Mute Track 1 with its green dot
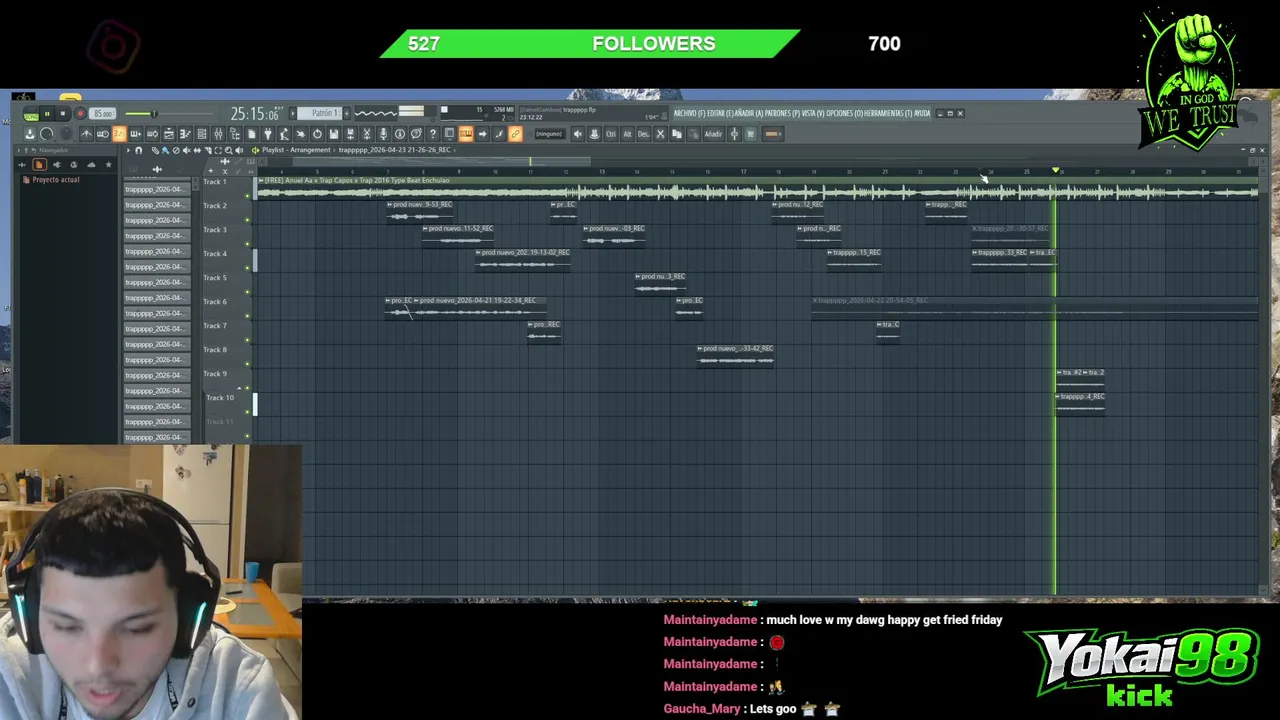The height and width of the screenshot is (720, 1280). (x=247, y=194)
